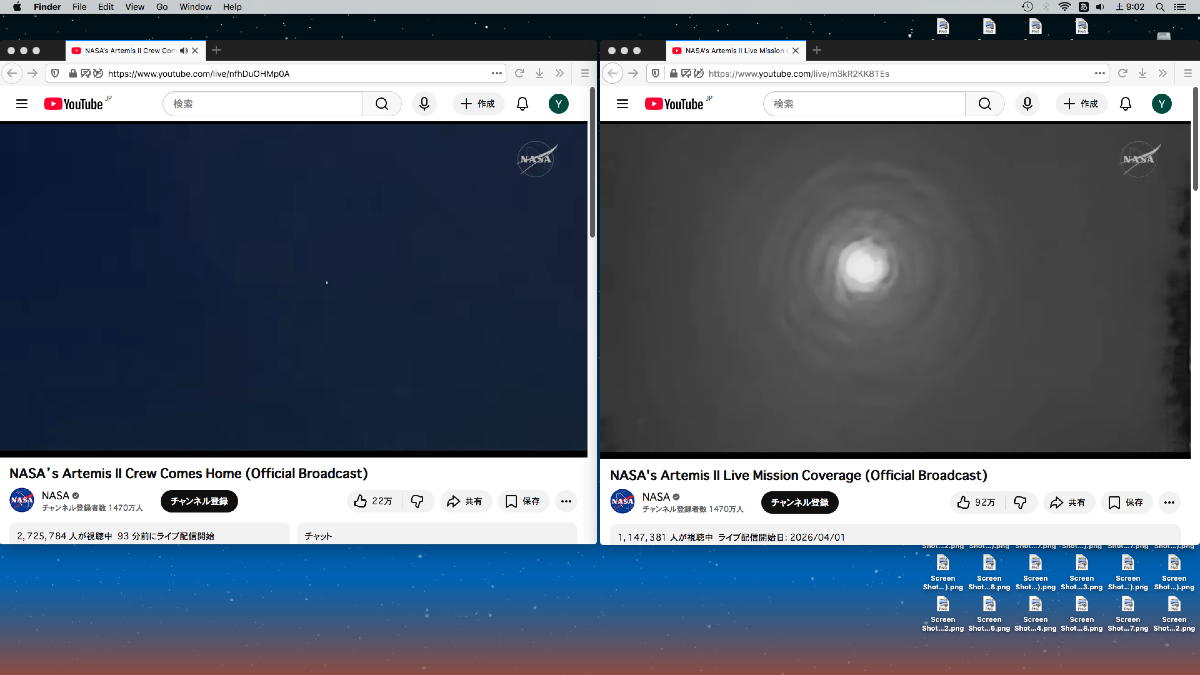
Task: Open Time Machine menu bar icon
Action: [x=1027, y=7]
